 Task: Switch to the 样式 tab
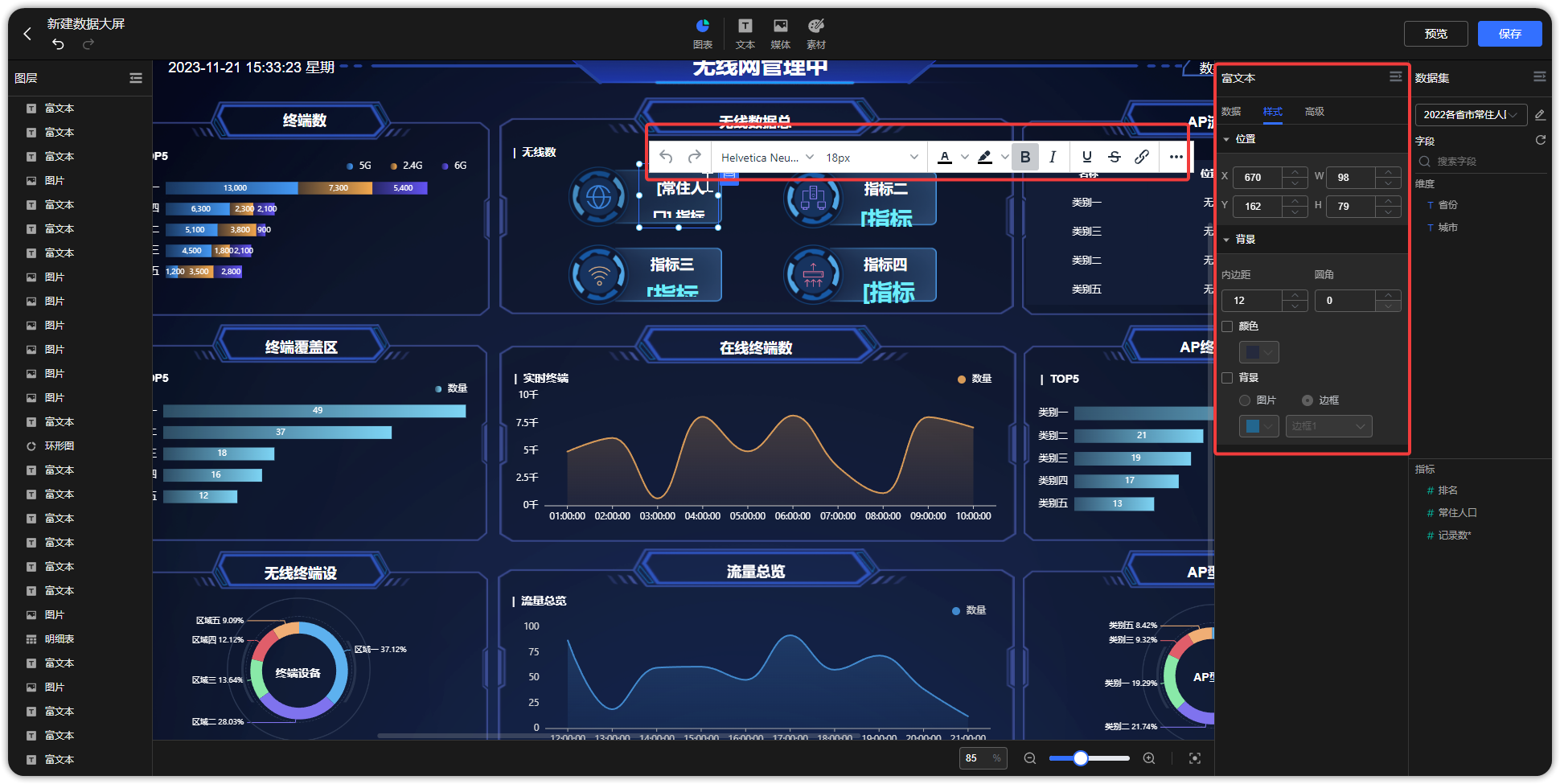[x=1273, y=112]
